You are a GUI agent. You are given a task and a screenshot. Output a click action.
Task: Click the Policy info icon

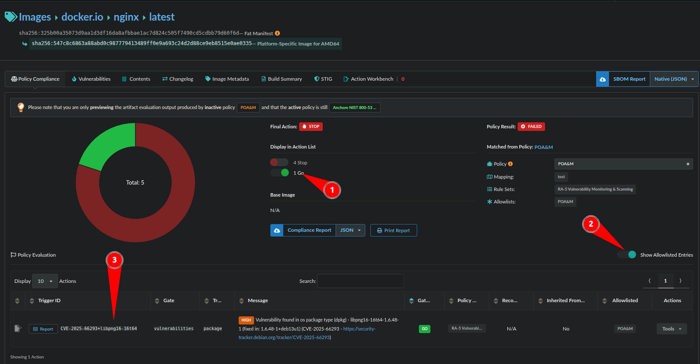point(510,164)
